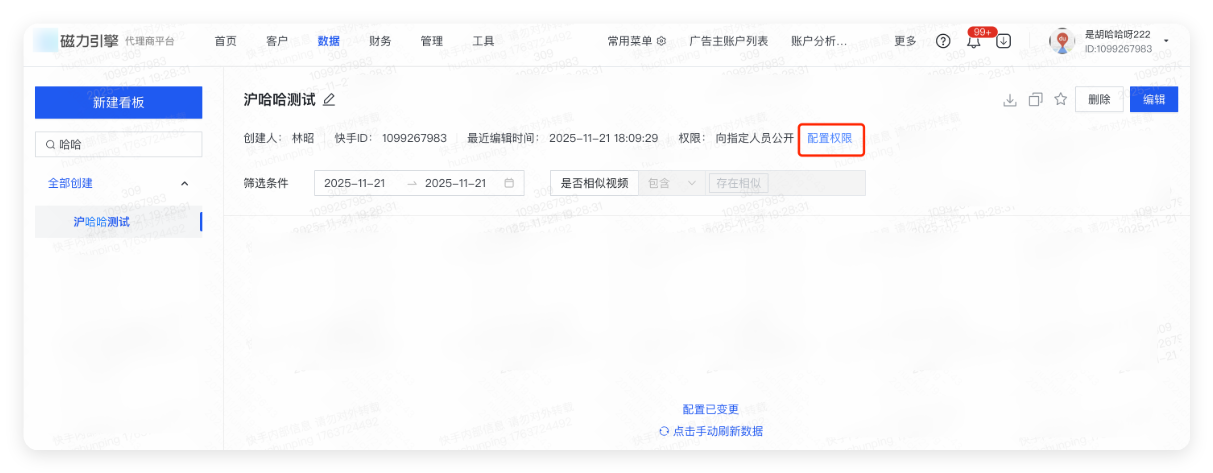
Task: Click the 删除 button
Action: click(x=1099, y=100)
